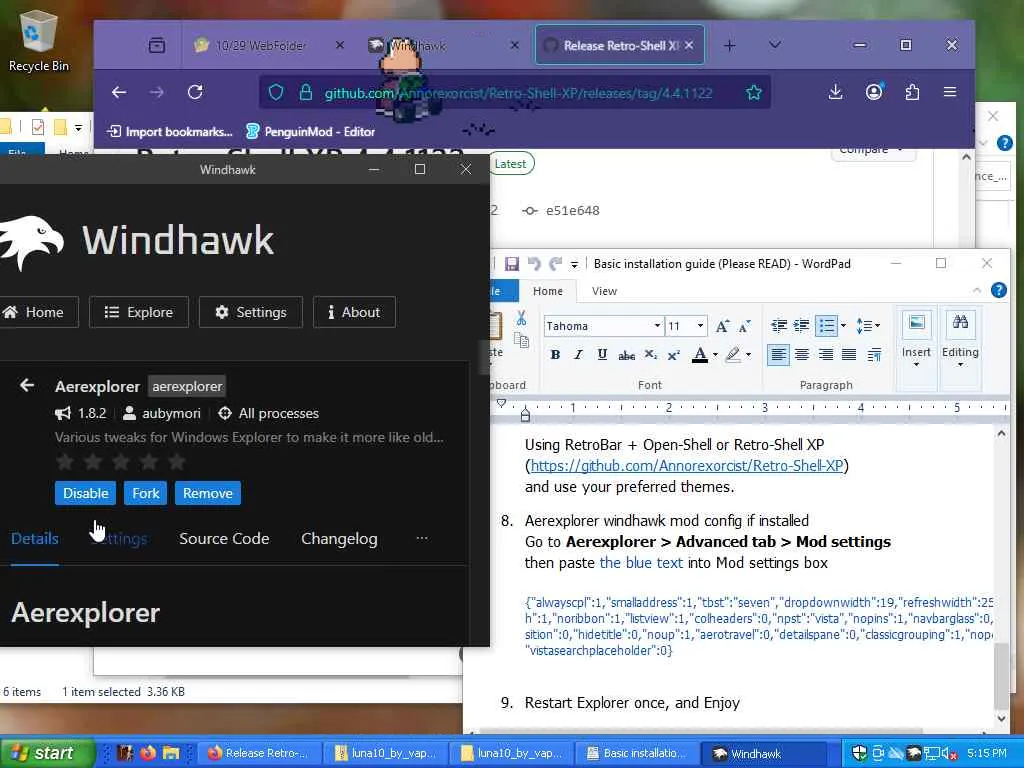Open paragraph settings dialog icon
The width and height of the screenshot is (1024, 768).
(x=874, y=355)
